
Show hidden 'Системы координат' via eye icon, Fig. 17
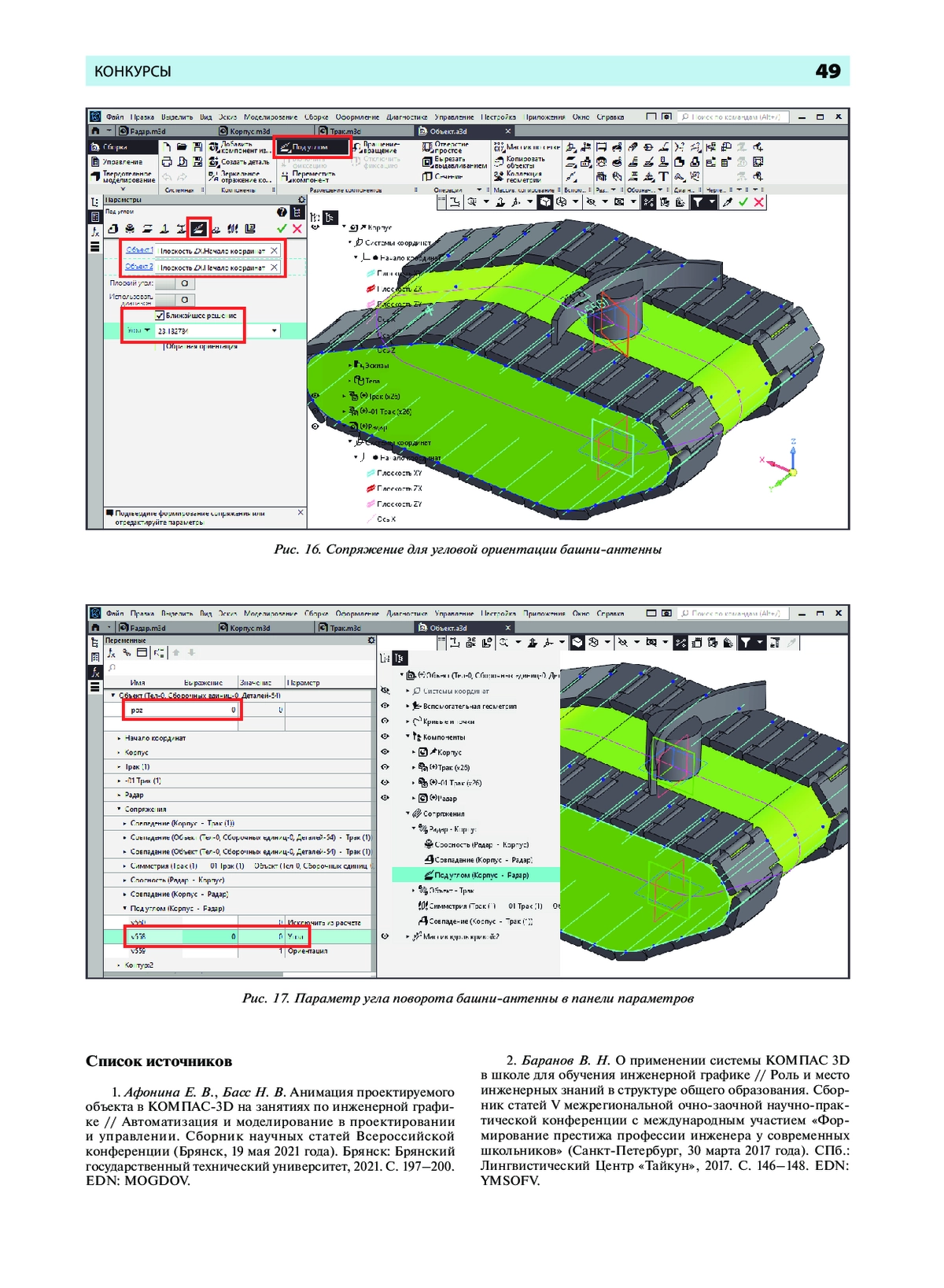point(385,691)
